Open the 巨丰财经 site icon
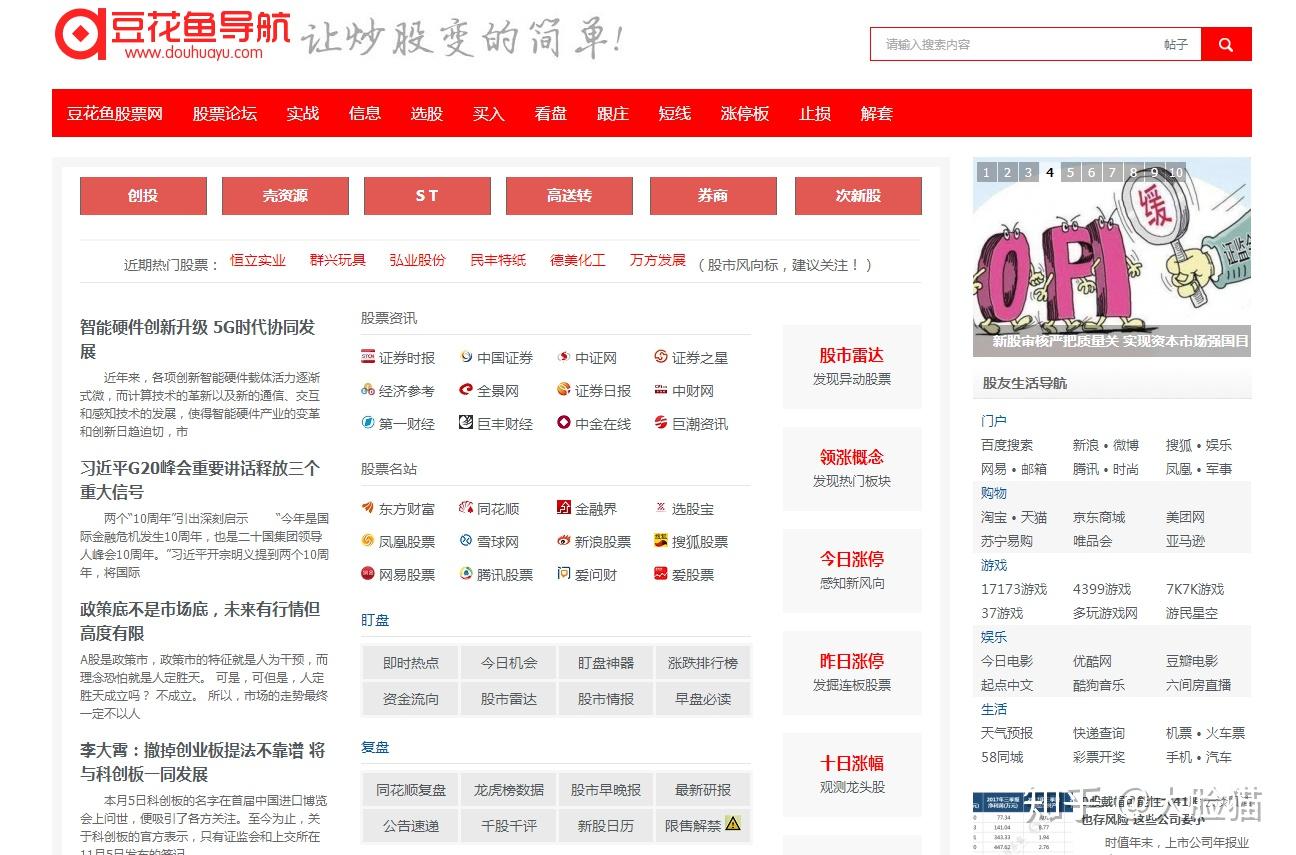1296x855 pixels. (x=466, y=423)
